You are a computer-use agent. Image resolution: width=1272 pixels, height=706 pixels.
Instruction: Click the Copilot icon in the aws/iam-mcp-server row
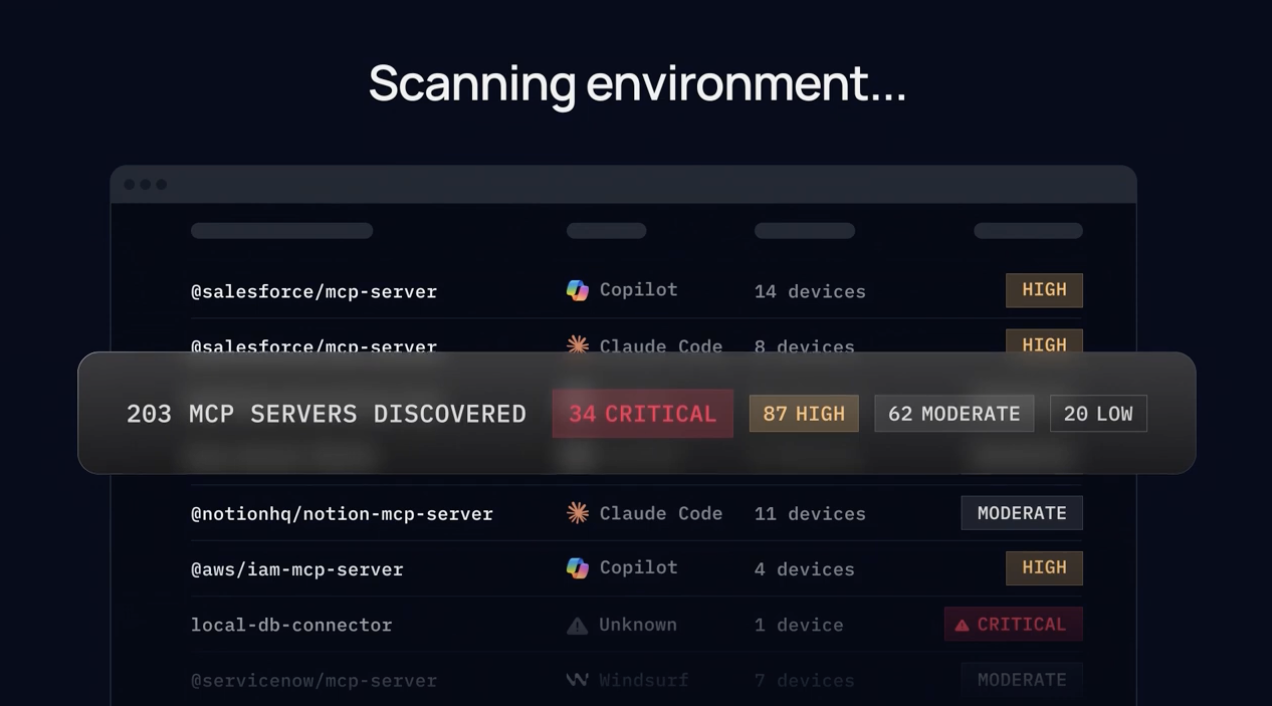tap(577, 568)
